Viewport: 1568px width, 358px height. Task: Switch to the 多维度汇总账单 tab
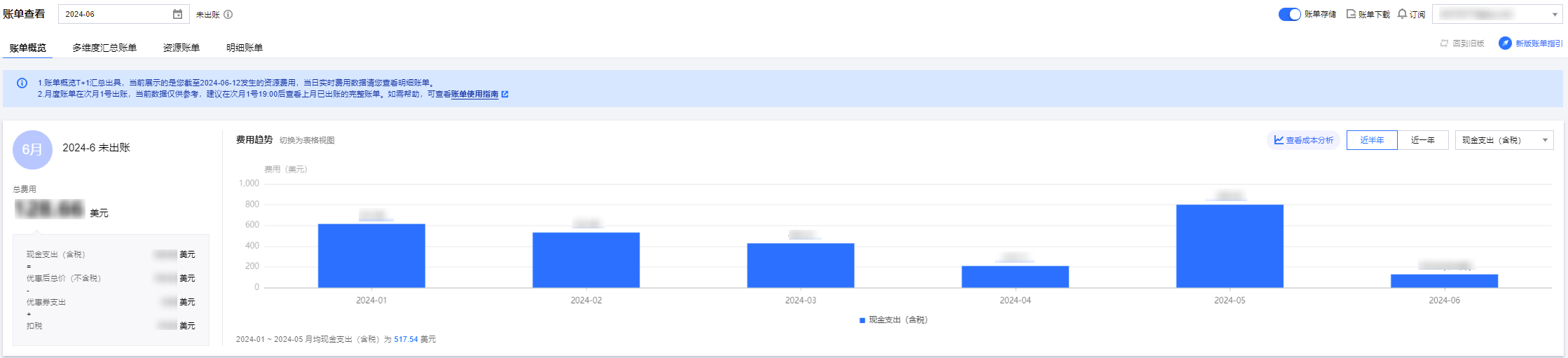click(x=104, y=48)
